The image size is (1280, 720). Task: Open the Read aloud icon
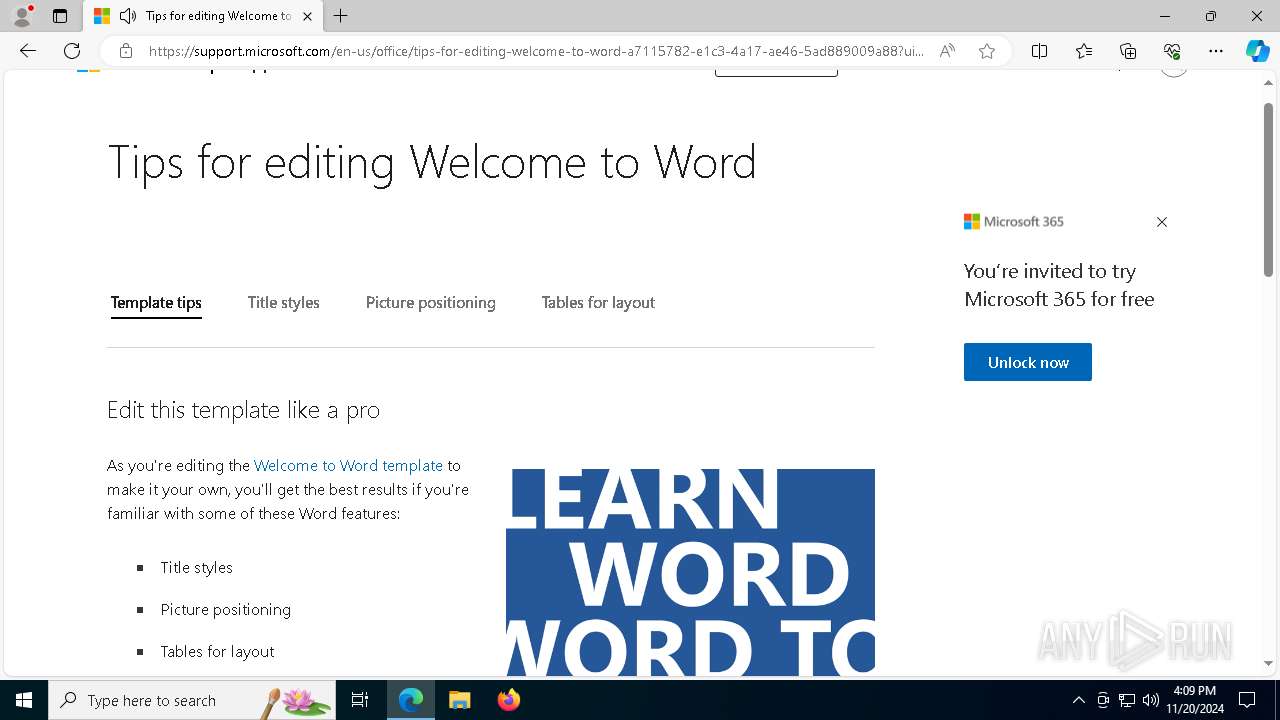[x=947, y=51]
